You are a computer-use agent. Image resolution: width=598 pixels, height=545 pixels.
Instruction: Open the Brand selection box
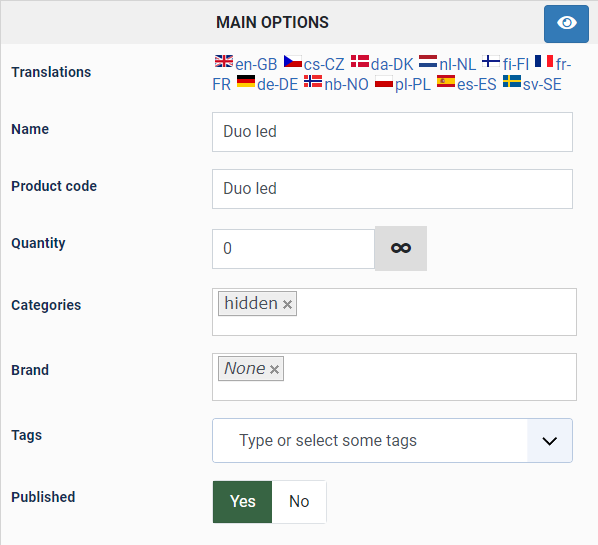click(394, 377)
